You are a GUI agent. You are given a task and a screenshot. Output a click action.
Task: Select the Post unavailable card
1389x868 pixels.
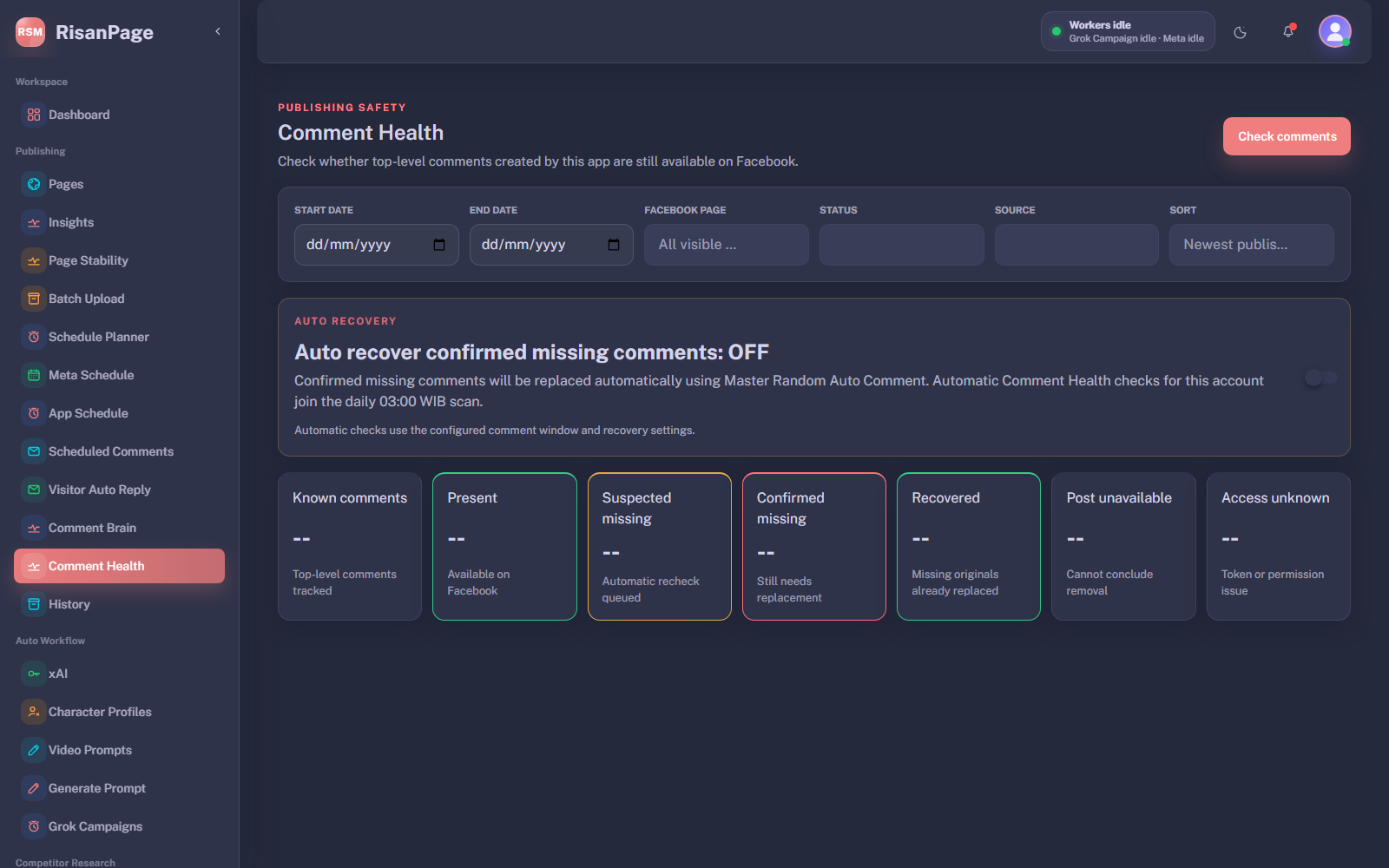[x=1123, y=546]
